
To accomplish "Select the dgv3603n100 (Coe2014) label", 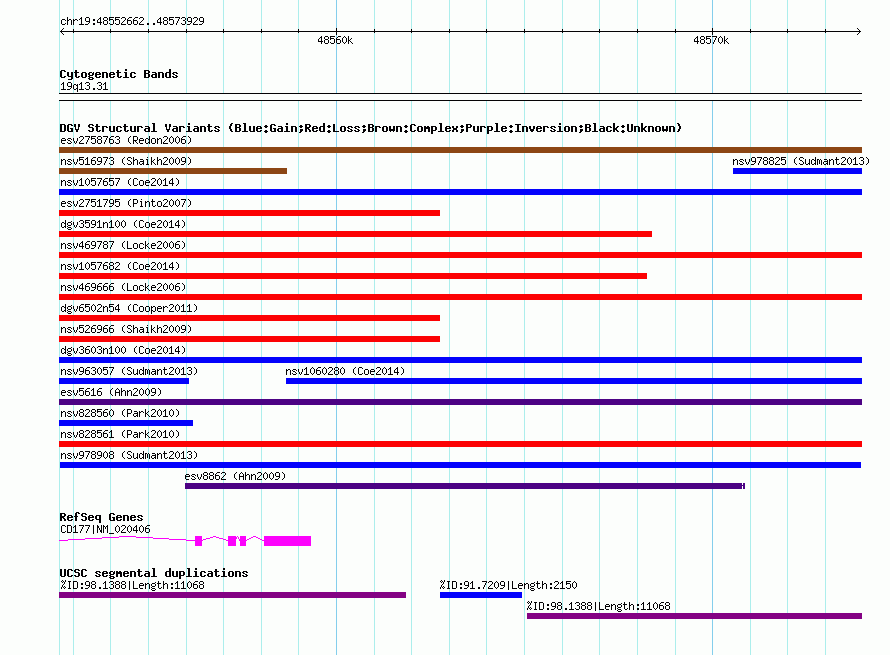I will pyautogui.click(x=123, y=350).
